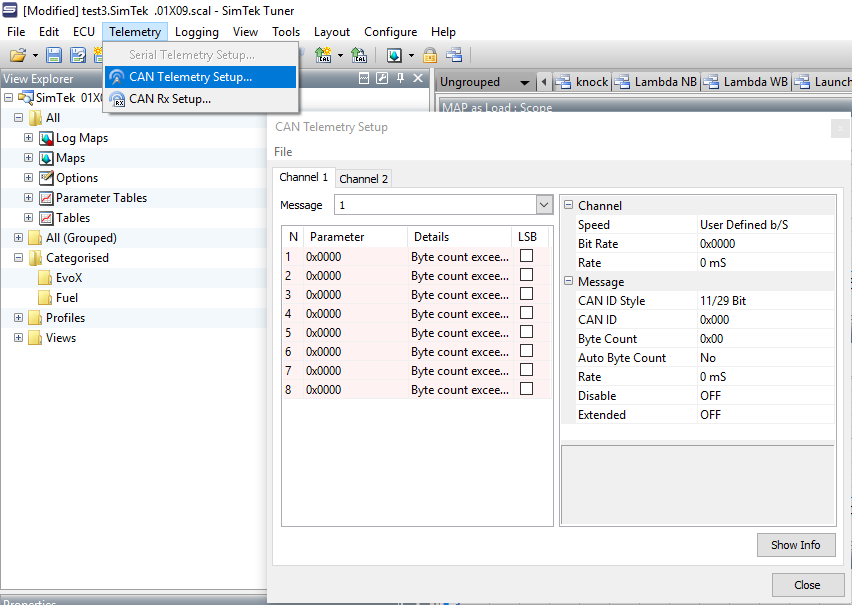The height and width of the screenshot is (605, 852).
Task: Expand the Profiles tree node
Action: [x=18, y=317]
